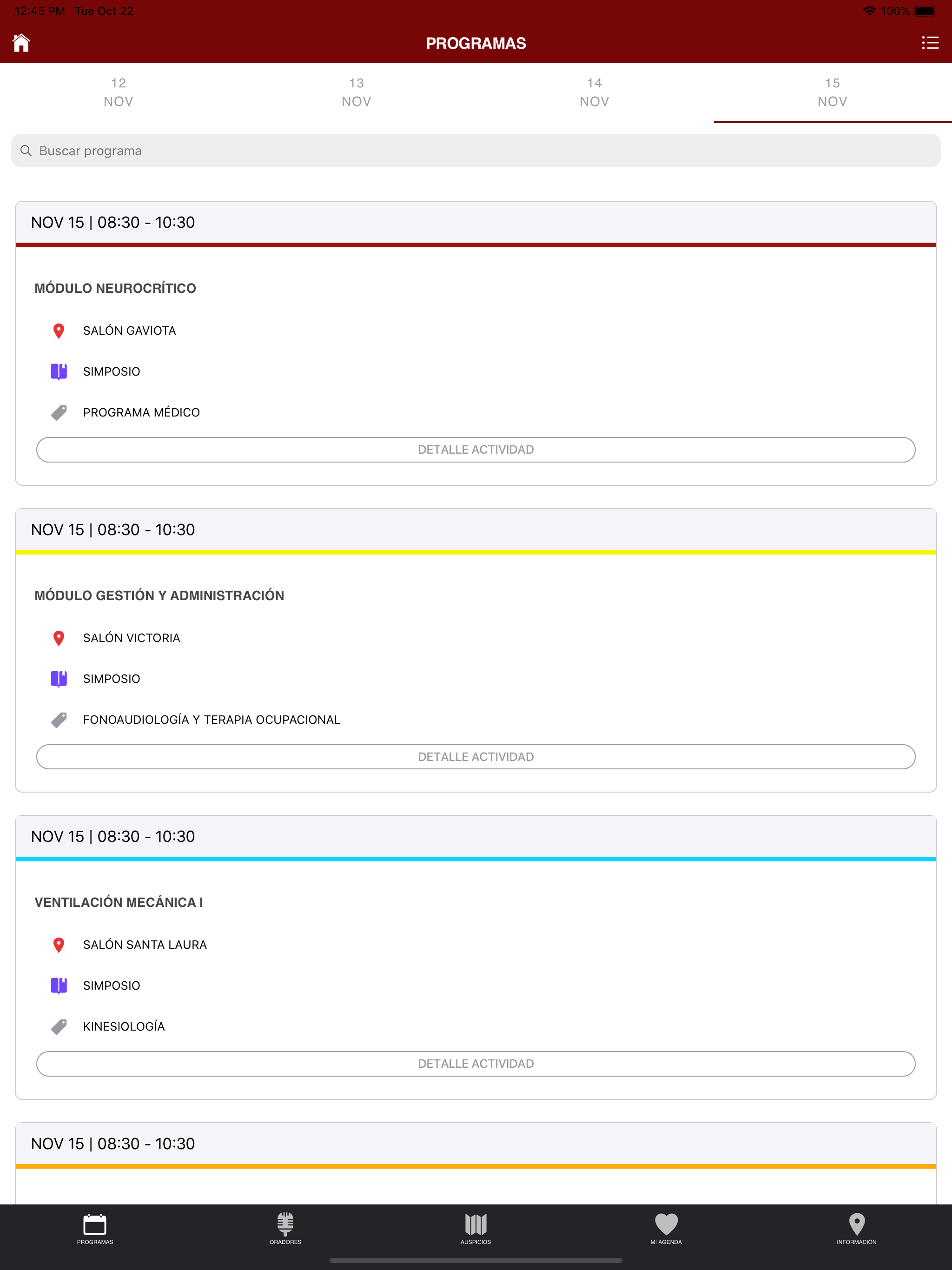Open Detalle Actividad for Módulo Gestión y Administración
The image size is (952, 1270).
pyautogui.click(x=476, y=757)
